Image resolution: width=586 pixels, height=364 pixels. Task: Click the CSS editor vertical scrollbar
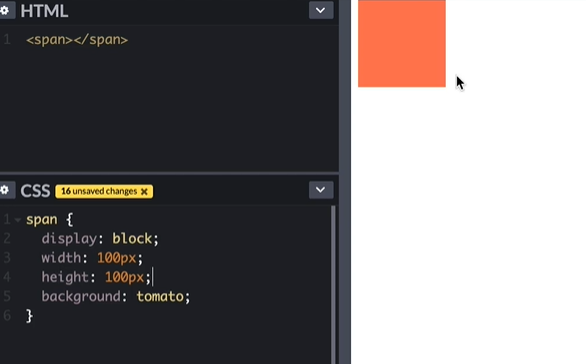[333, 284]
